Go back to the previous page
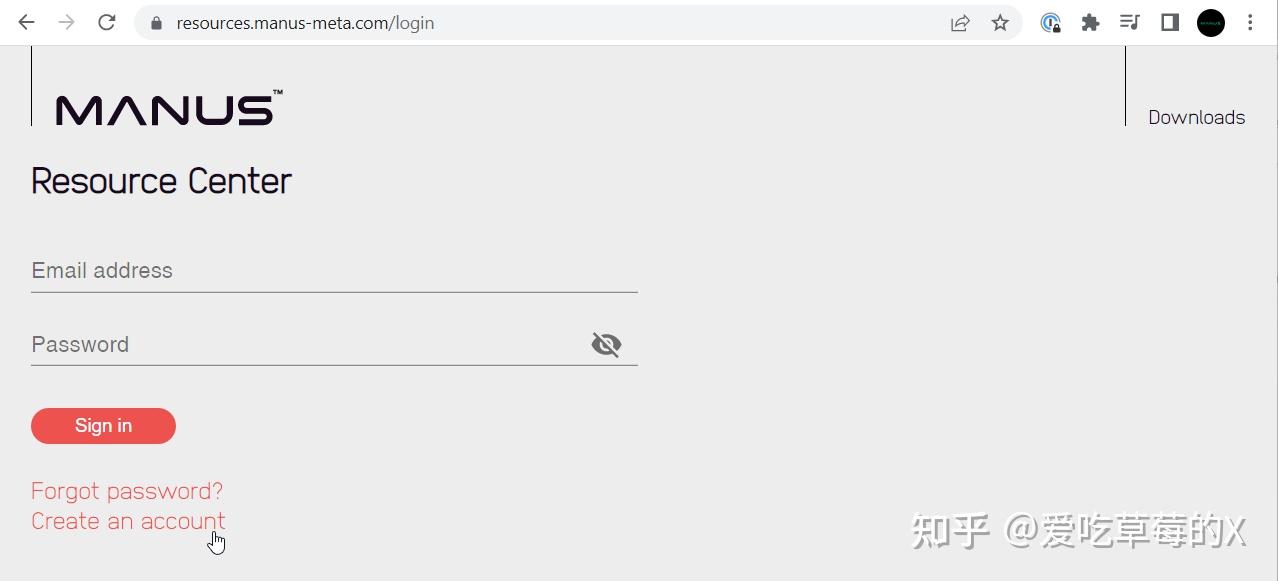 click(x=26, y=22)
